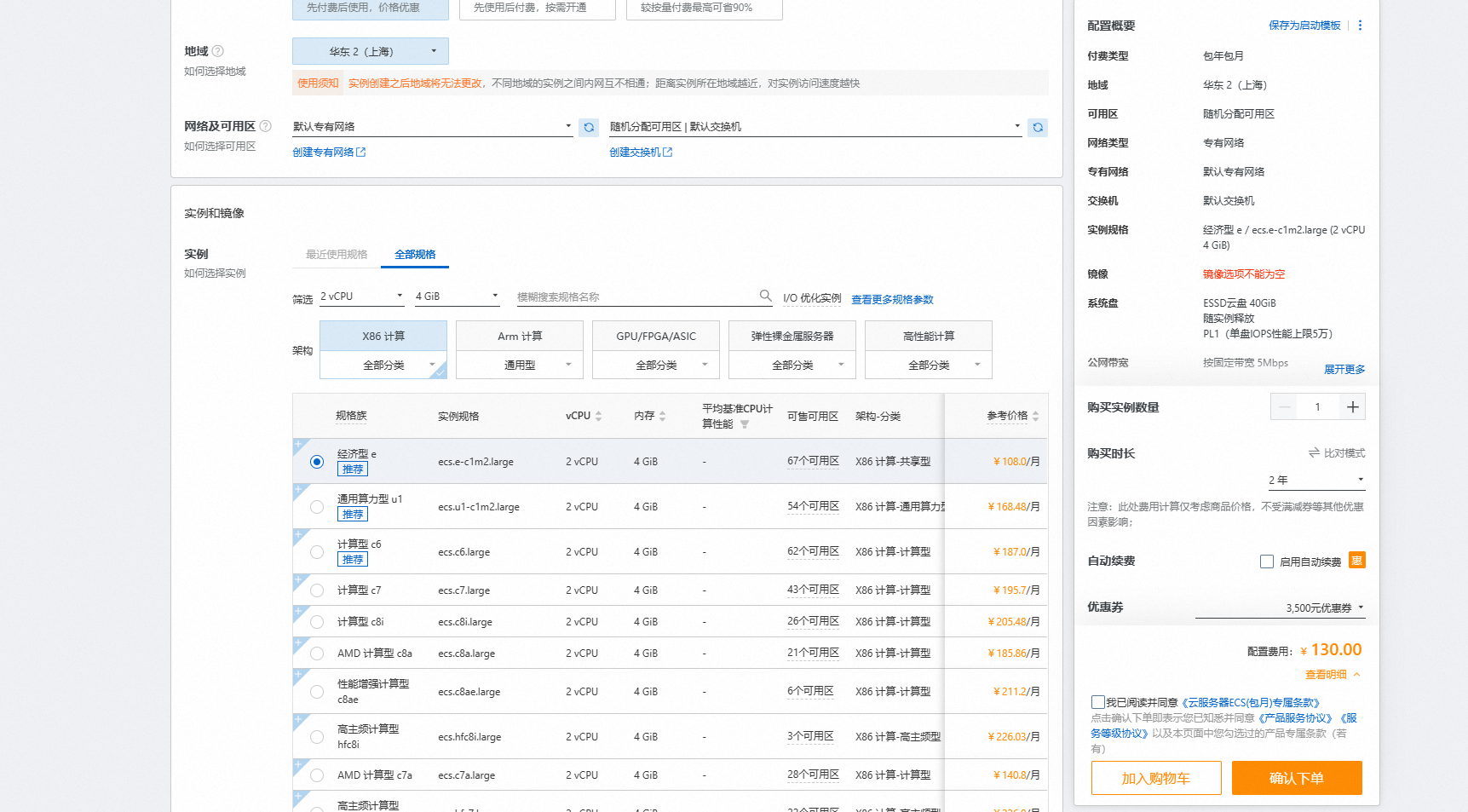Collapse the 查看明细 price details

[x=1333, y=675]
